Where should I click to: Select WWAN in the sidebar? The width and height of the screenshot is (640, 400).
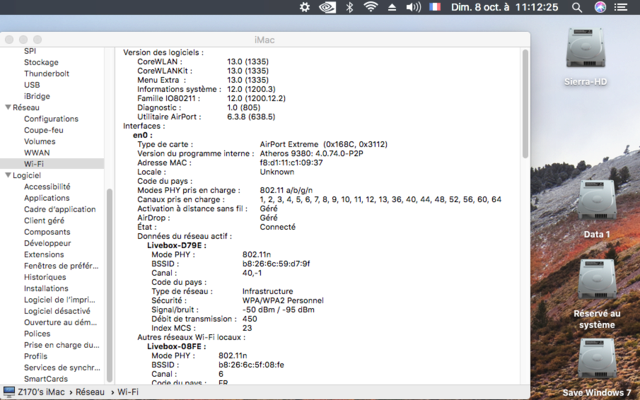(37, 153)
